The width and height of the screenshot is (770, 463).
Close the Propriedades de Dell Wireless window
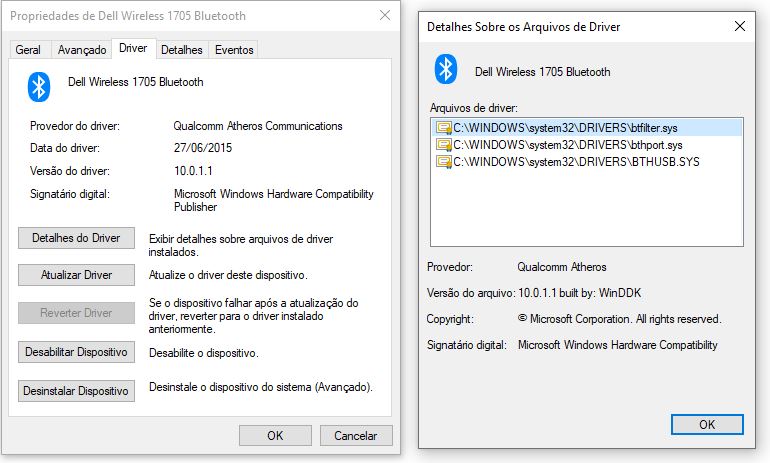[385, 16]
